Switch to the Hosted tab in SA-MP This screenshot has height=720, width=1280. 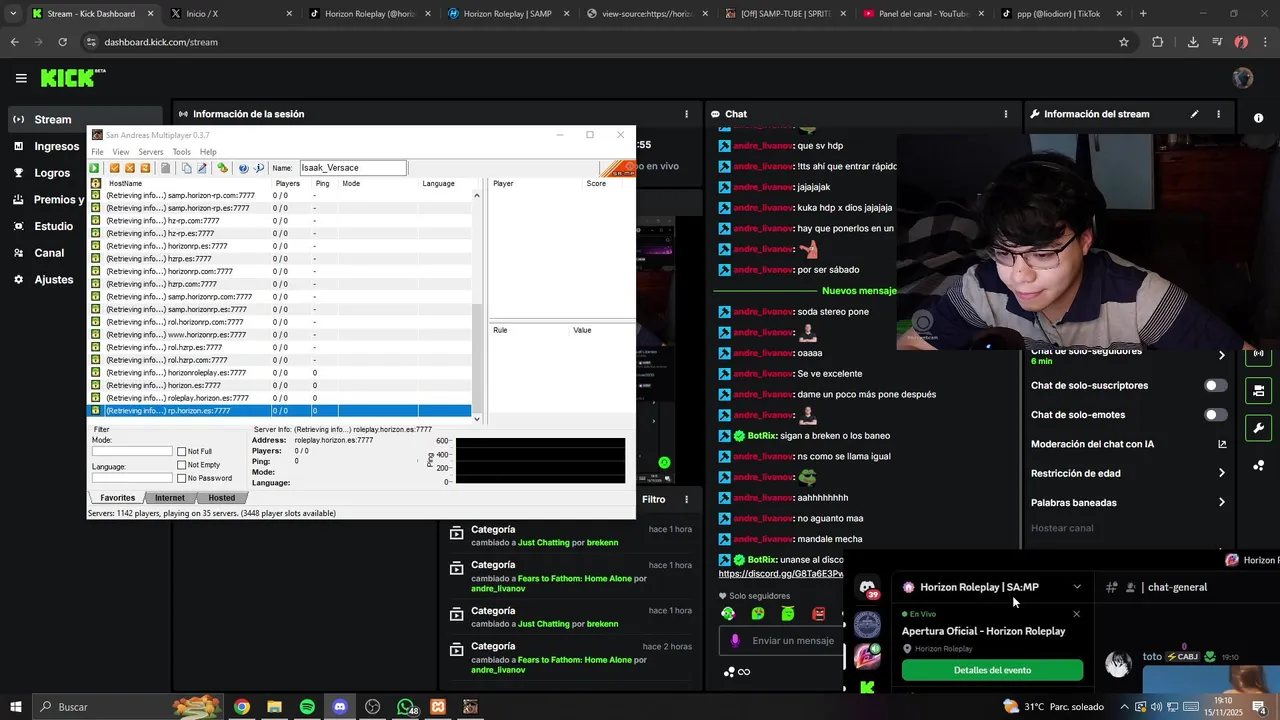click(x=221, y=498)
